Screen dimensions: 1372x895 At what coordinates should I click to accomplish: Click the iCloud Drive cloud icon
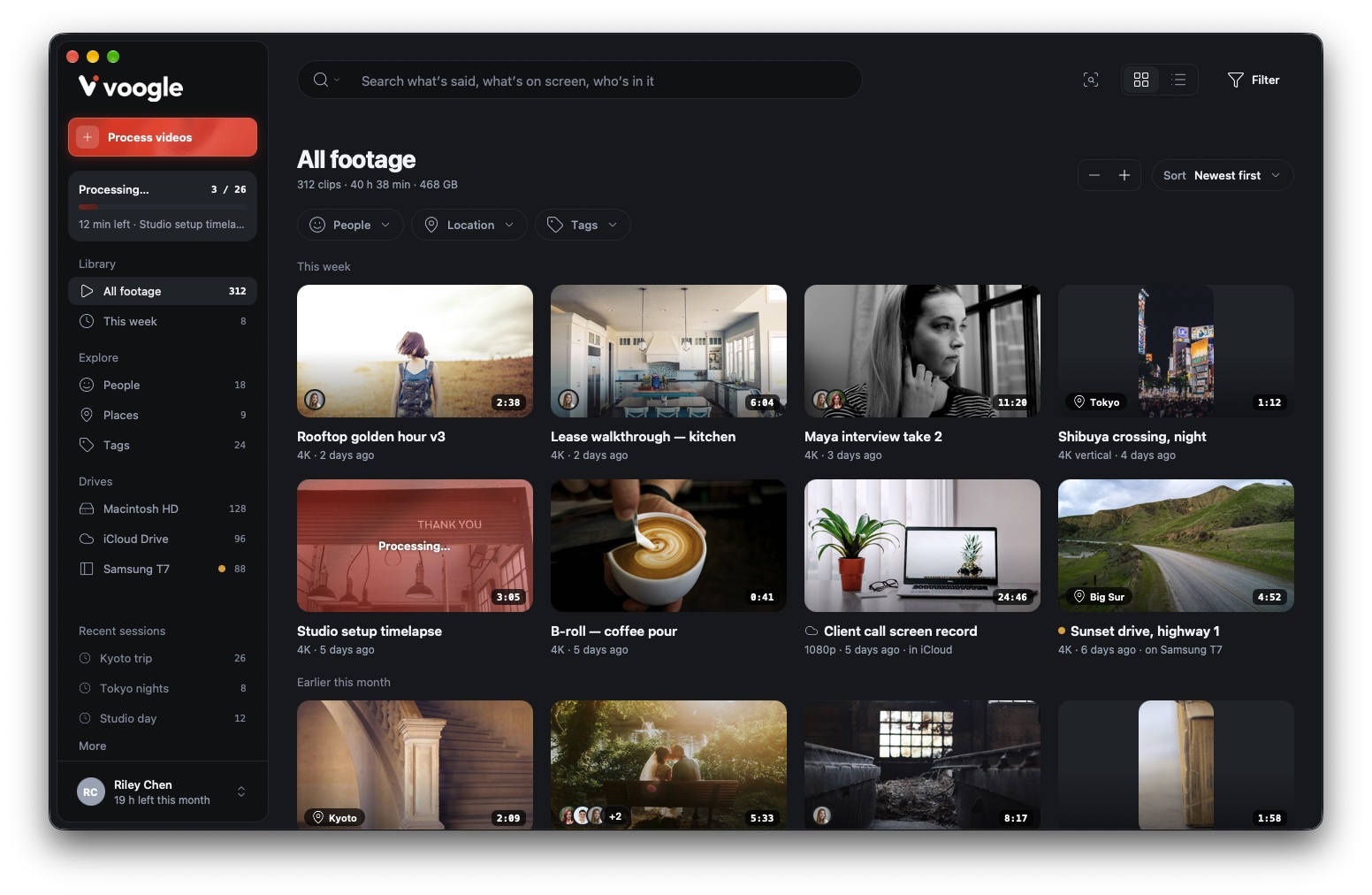(x=87, y=539)
